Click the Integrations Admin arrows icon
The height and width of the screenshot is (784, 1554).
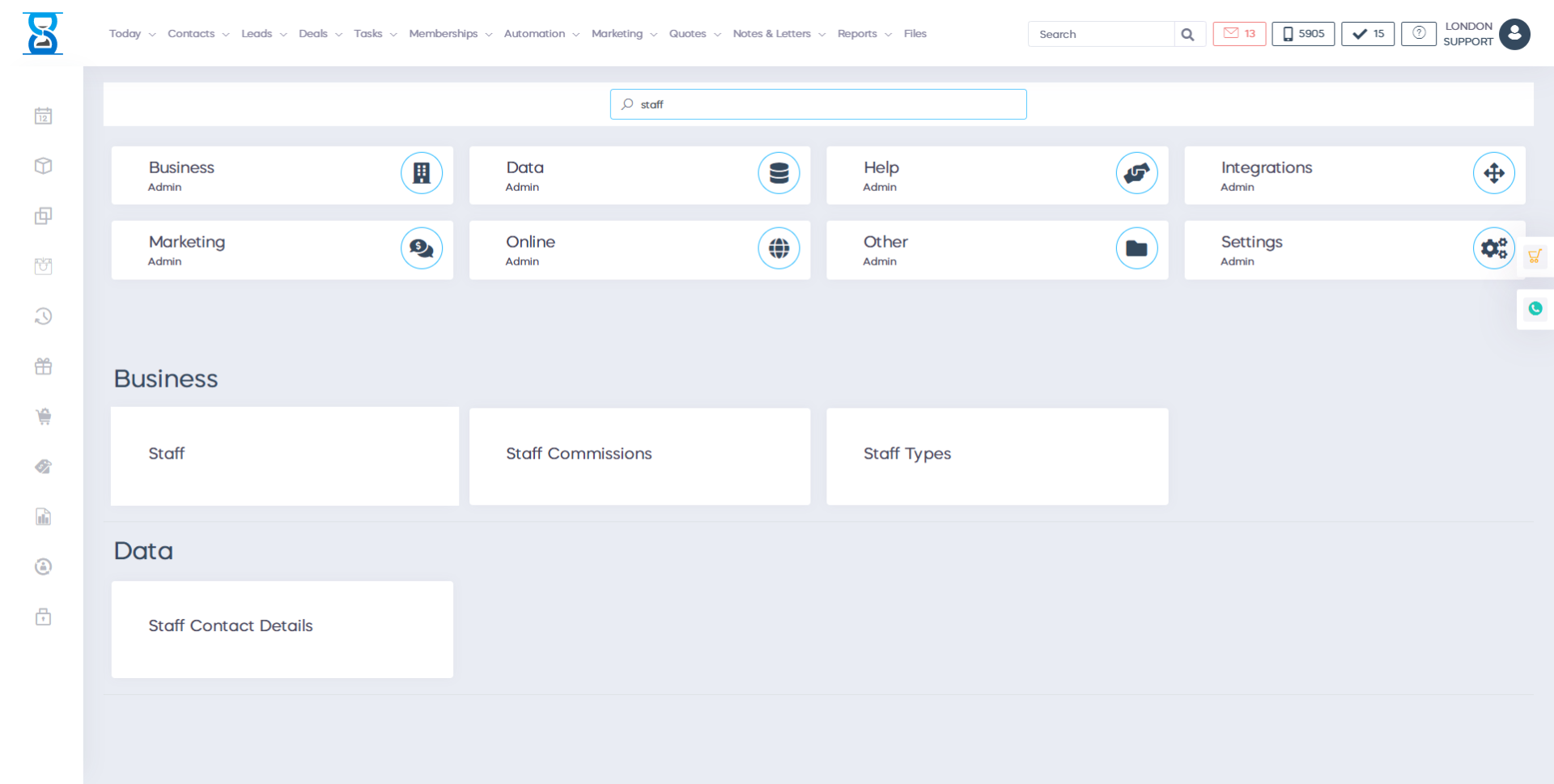coord(1493,173)
